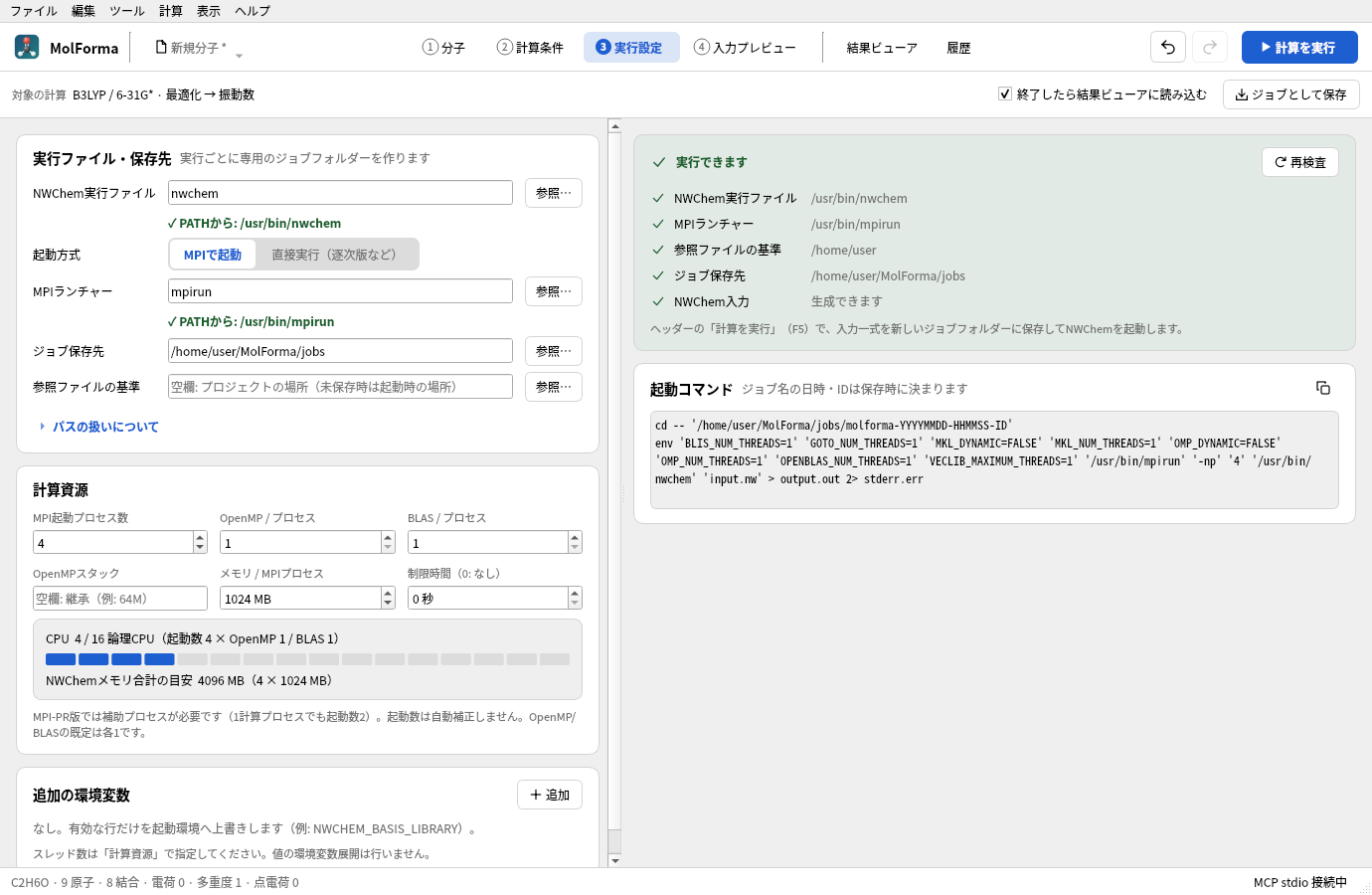Click the undo arrow icon
Screen dimensions: 1372x895
coord(1168,47)
